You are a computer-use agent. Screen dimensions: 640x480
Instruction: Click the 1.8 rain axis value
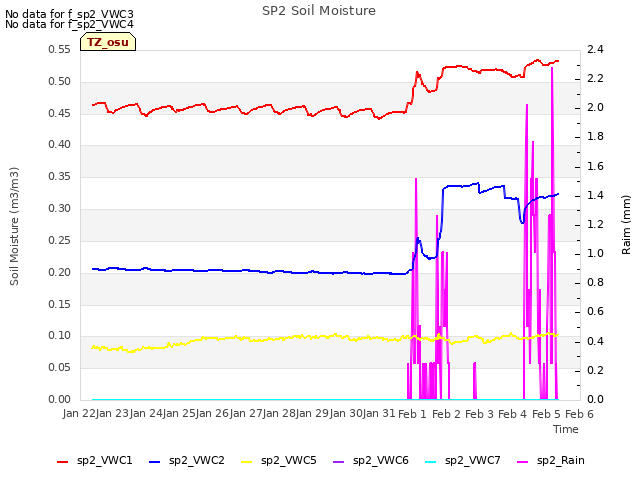595,136
